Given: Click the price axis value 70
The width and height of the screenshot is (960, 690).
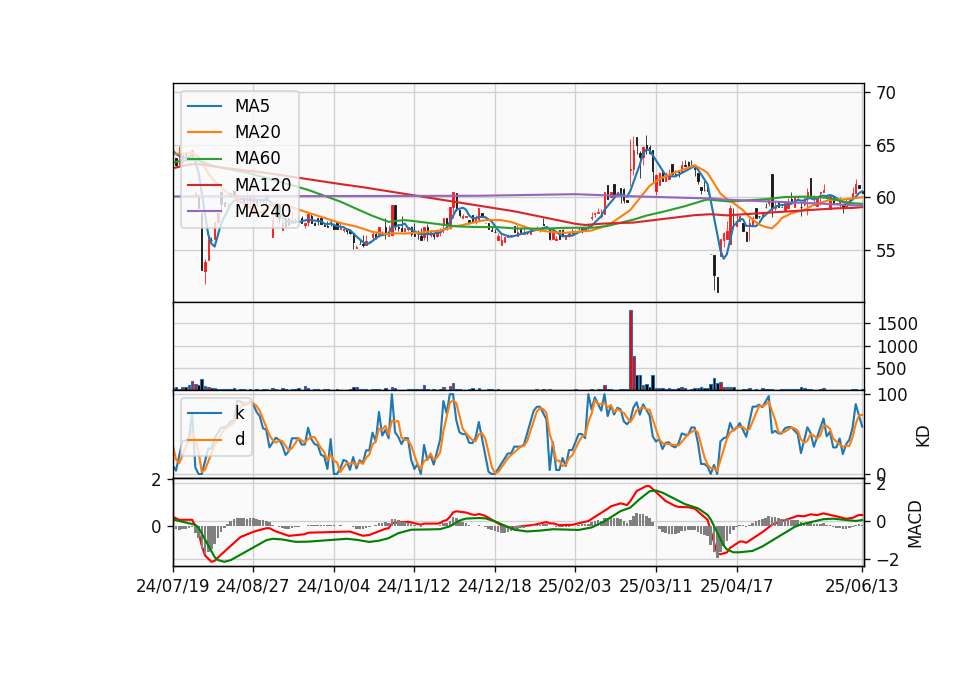Looking at the screenshot, I should pyautogui.click(x=886, y=93).
